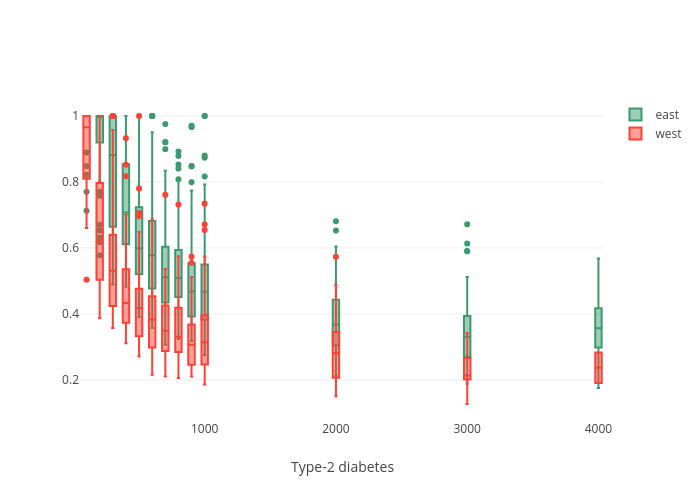Click the topmost green outlier at 3000
The width and height of the screenshot is (700, 500).
(x=467, y=224)
